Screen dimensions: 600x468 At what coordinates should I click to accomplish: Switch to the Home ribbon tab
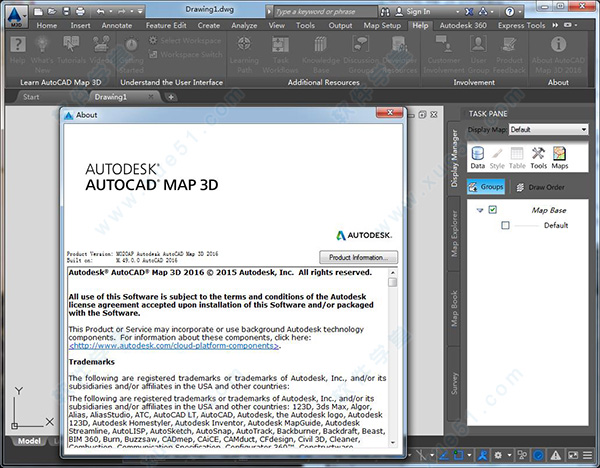pos(47,25)
